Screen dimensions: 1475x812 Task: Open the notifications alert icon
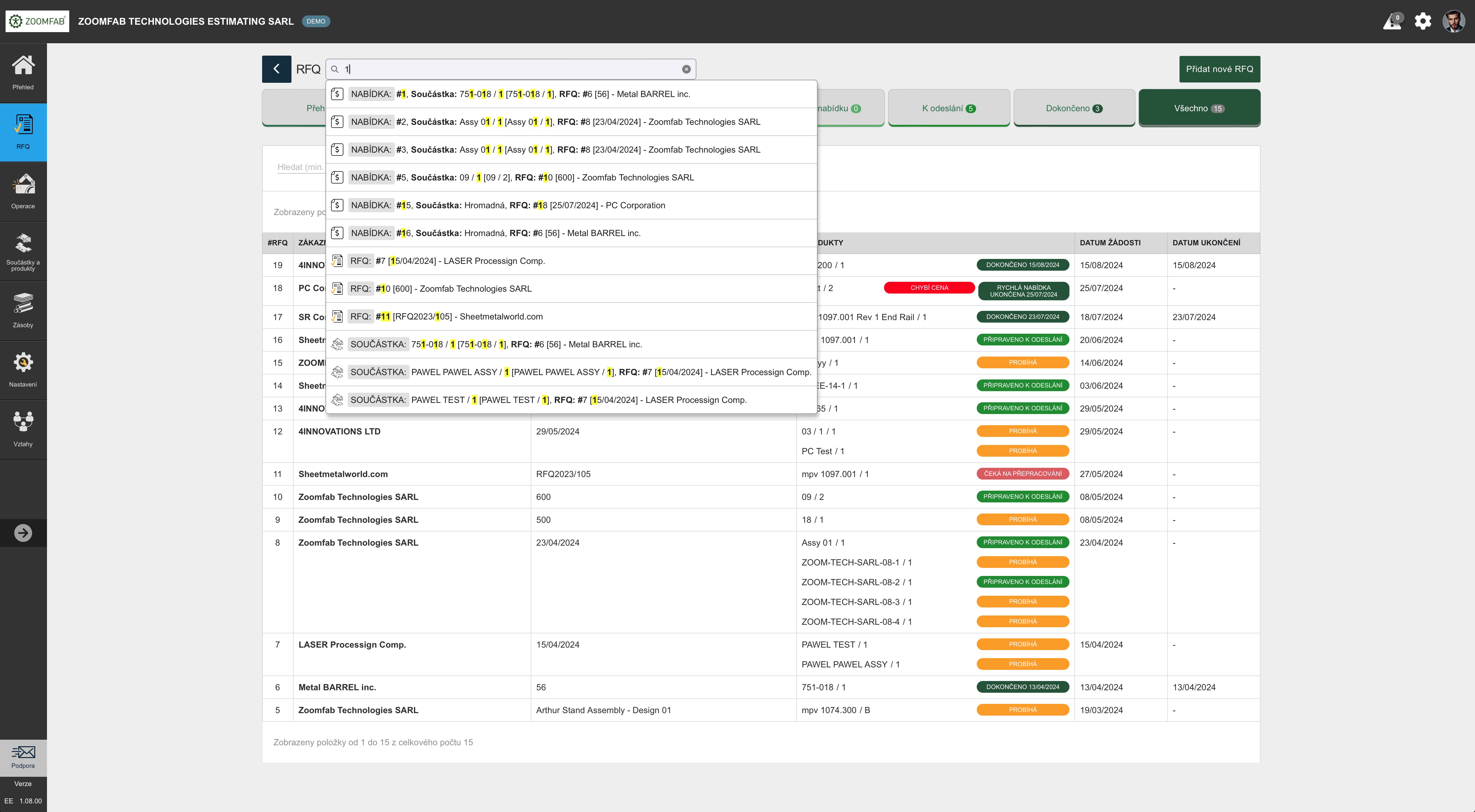coord(1392,22)
